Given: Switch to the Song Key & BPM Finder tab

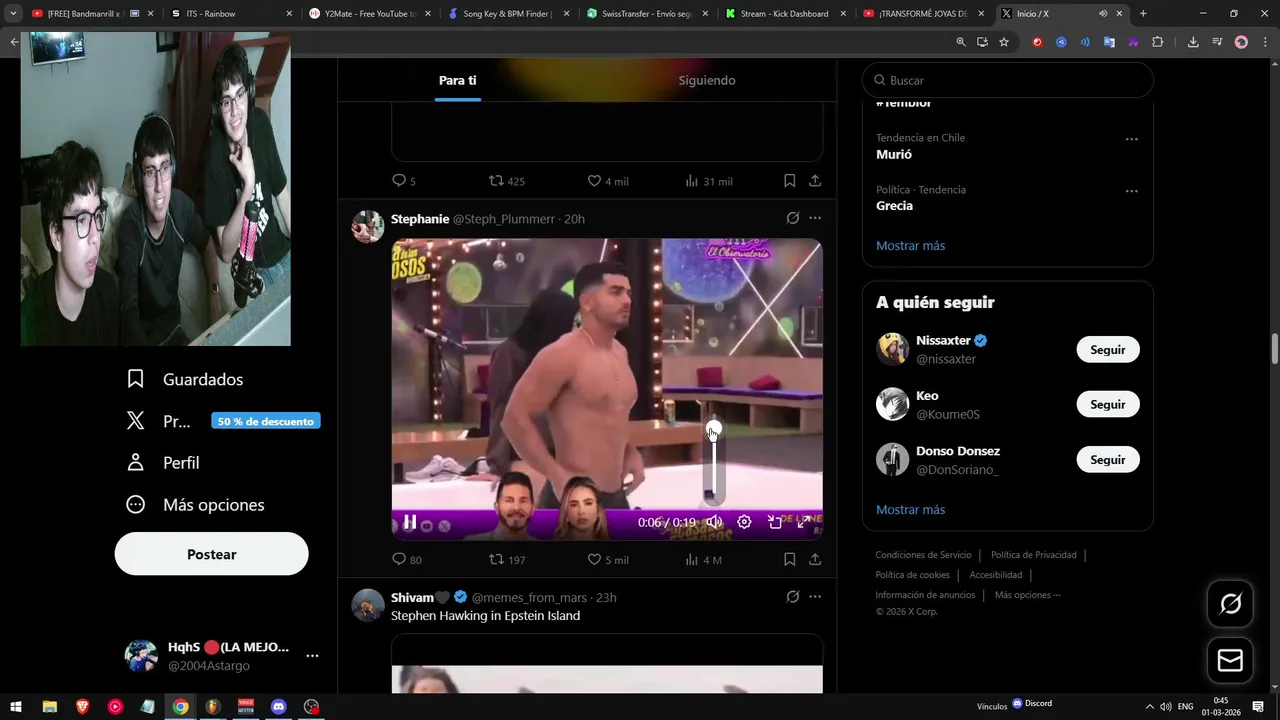Looking at the screenshot, I should point(506,14).
